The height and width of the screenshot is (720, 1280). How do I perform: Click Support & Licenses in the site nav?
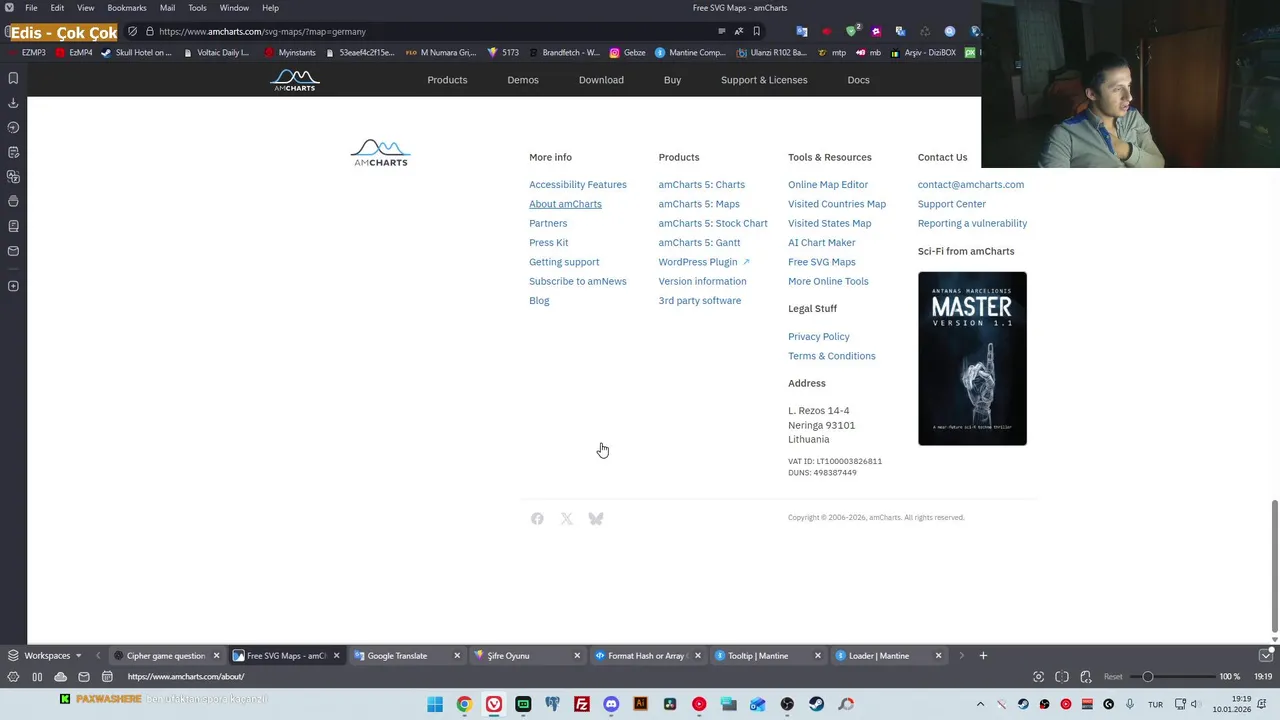tap(764, 80)
